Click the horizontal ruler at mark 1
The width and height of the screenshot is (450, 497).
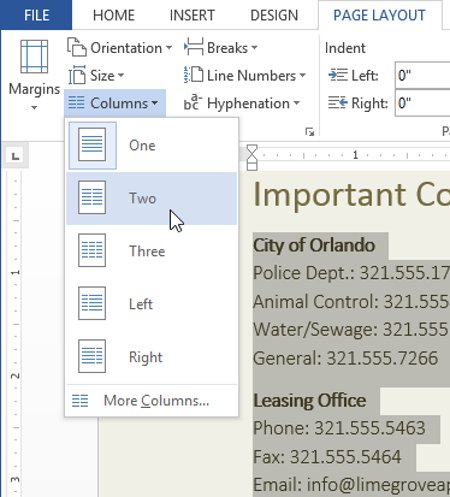point(355,155)
